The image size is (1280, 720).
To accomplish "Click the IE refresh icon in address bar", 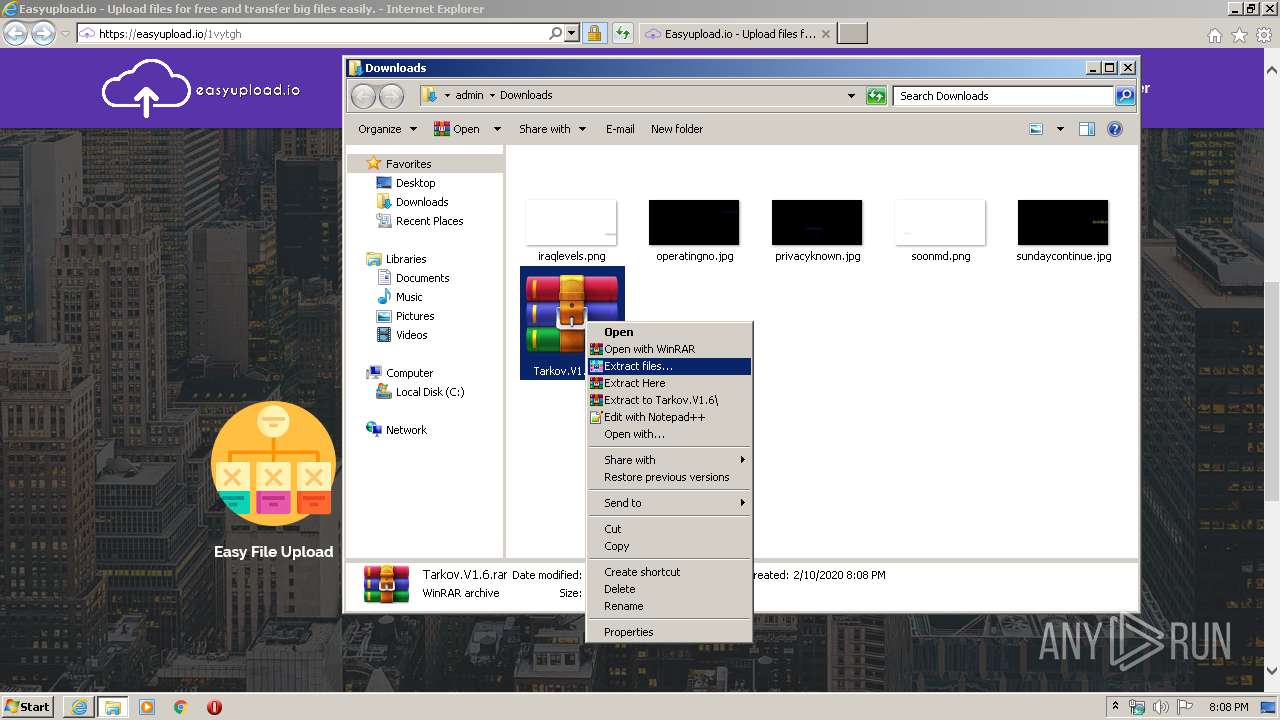I will click(622, 33).
